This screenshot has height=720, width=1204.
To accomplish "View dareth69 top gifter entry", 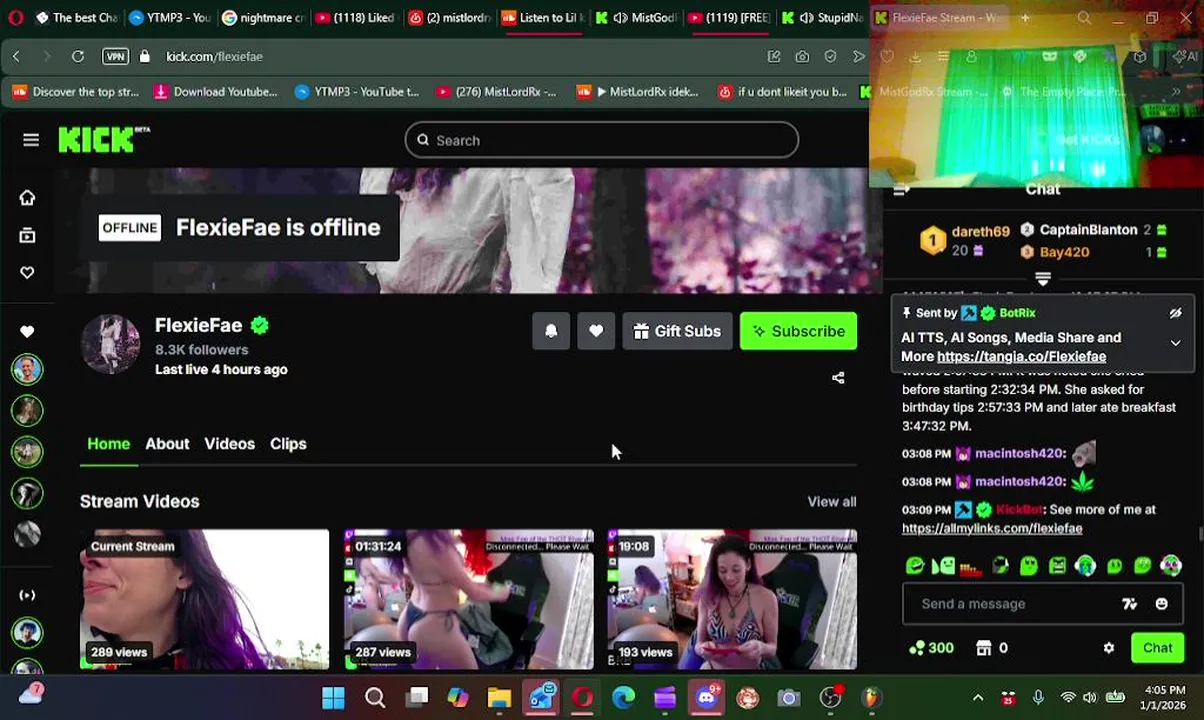I will tap(963, 241).
